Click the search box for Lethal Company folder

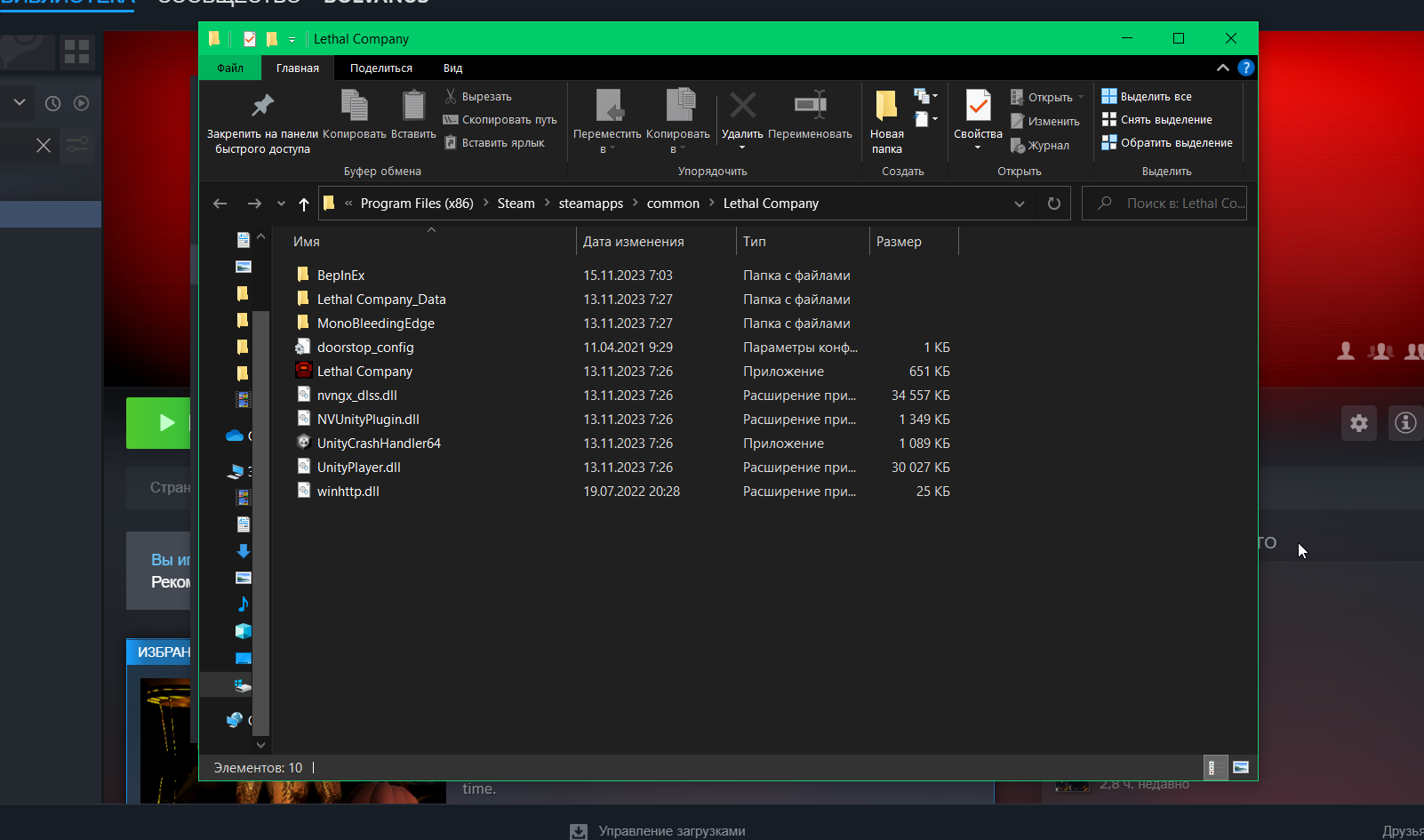tap(1164, 204)
